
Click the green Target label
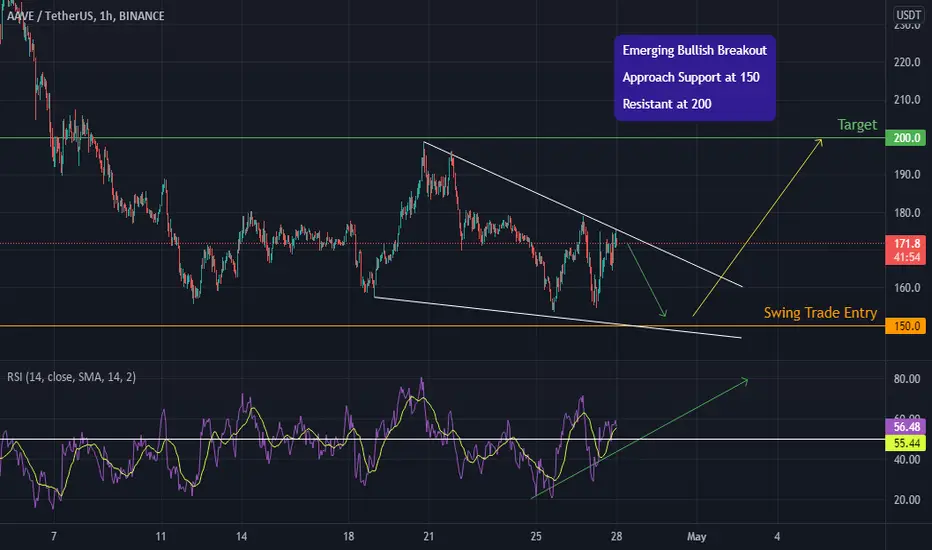(857, 124)
